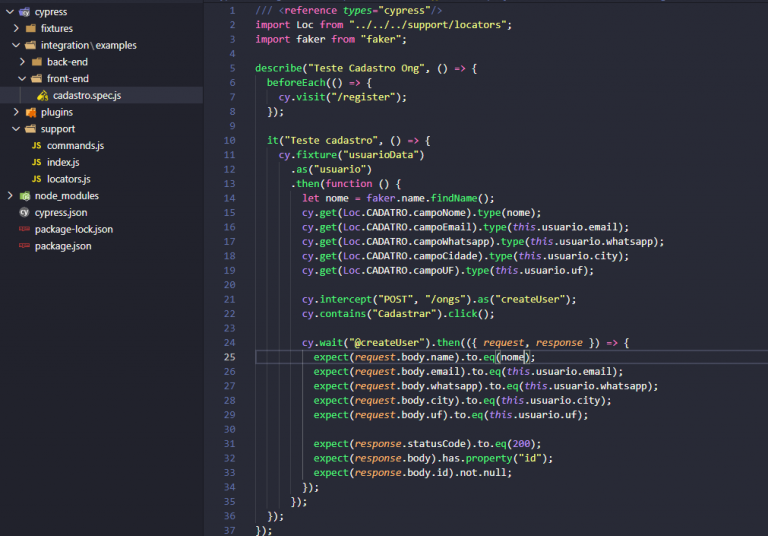Click the JS icon beside commands.js
Image resolution: width=768 pixels, height=536 pixels.
coord(37,146)
